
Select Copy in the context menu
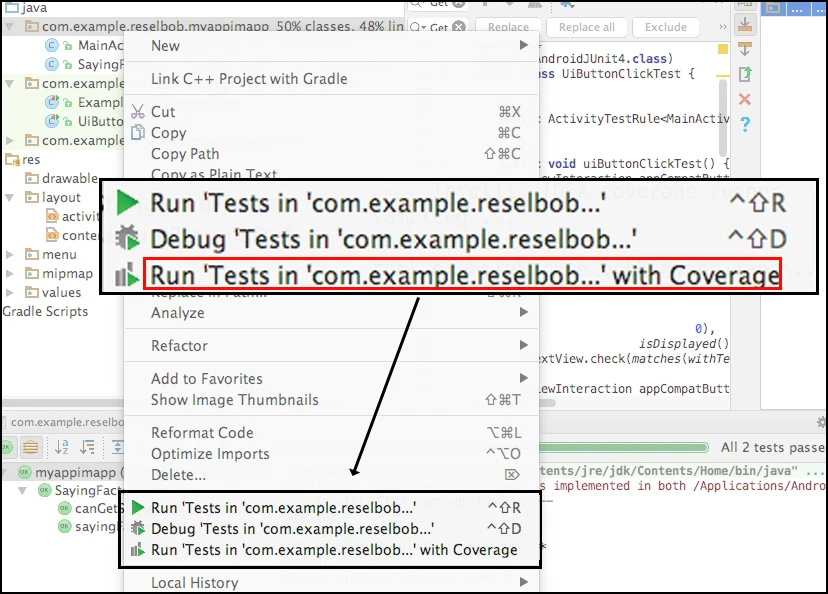(x=331, y=133)
